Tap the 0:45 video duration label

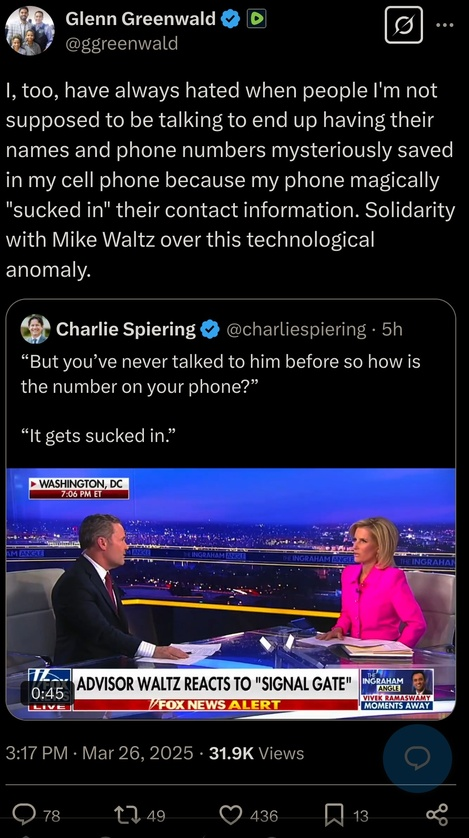(48, 694)
